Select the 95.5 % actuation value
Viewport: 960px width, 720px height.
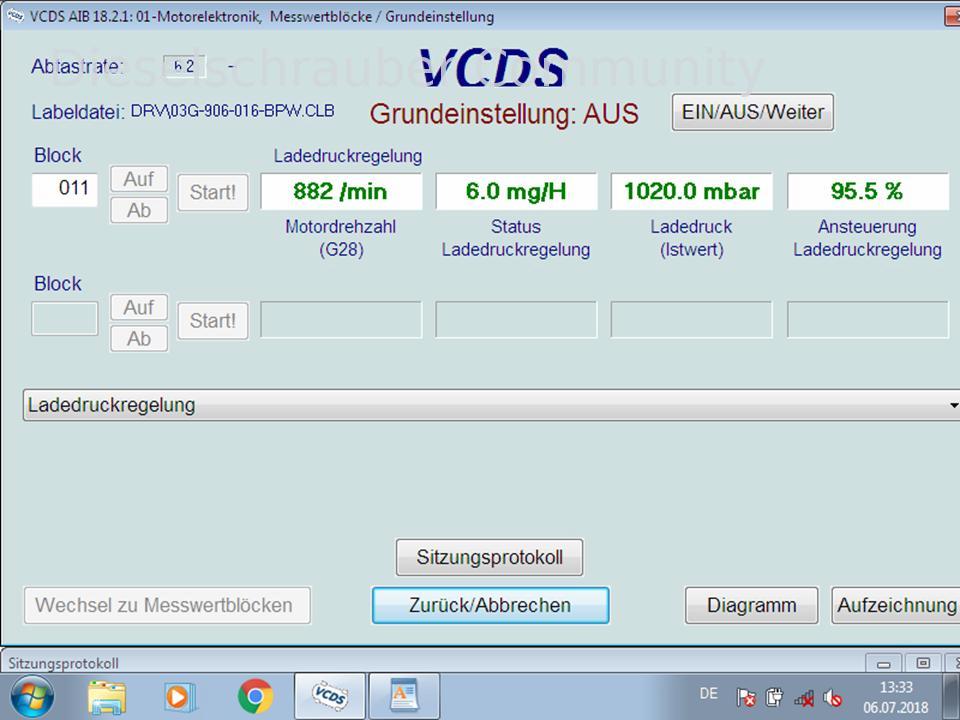click(868, 192)
